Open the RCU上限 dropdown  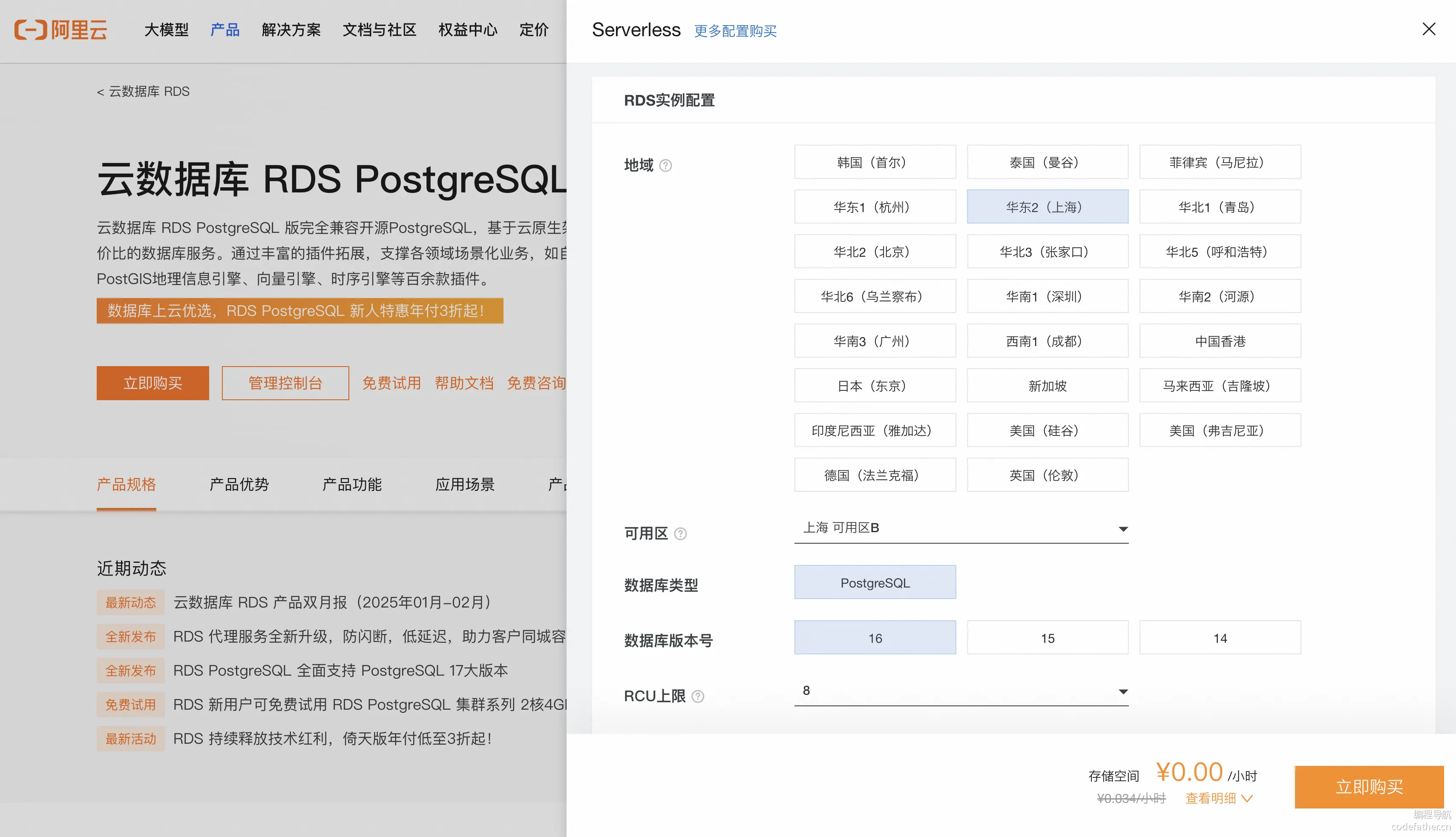[961, 691]
